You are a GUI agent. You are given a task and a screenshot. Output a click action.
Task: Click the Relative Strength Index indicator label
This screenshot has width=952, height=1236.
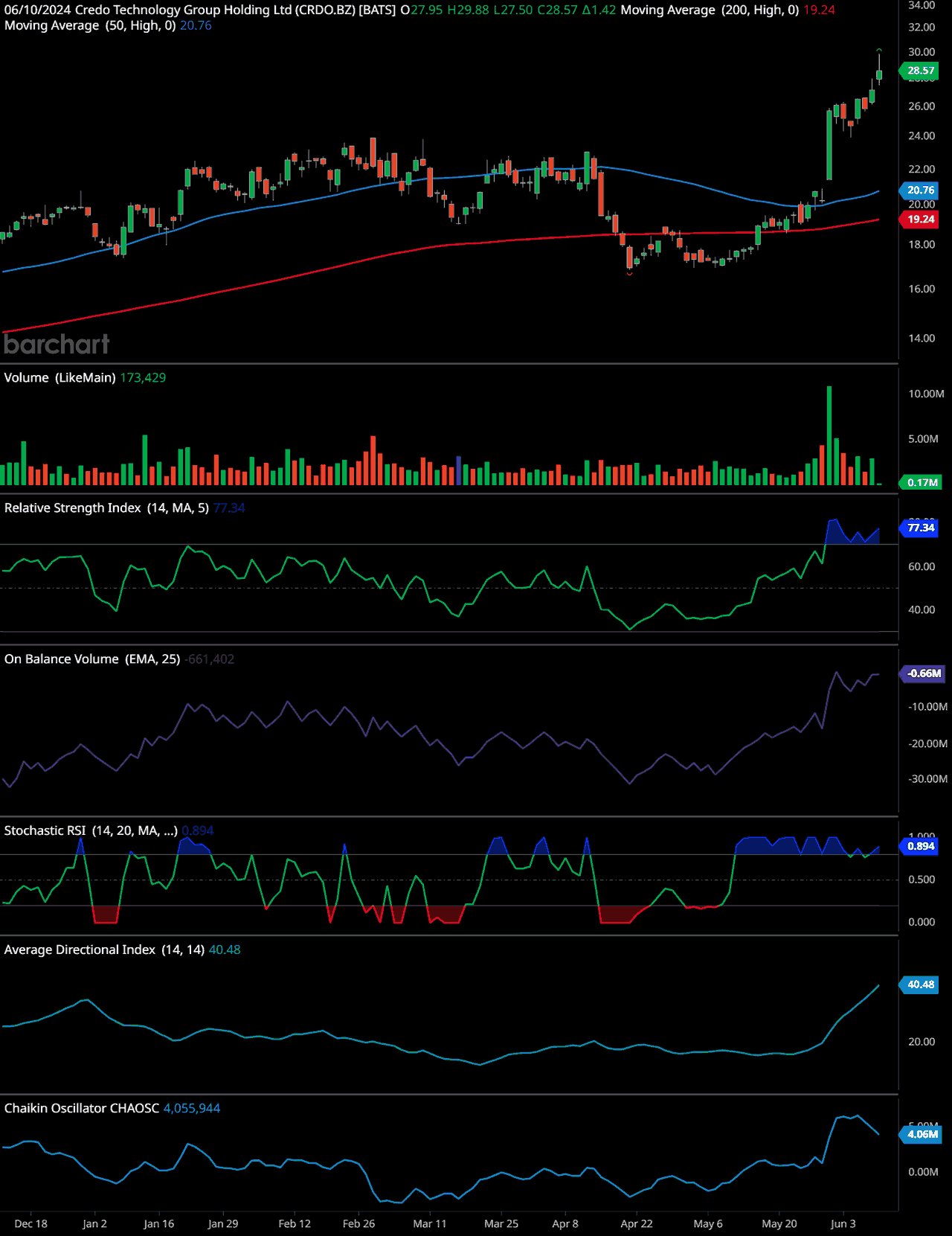pyautogui.click(x=106, y=507)
